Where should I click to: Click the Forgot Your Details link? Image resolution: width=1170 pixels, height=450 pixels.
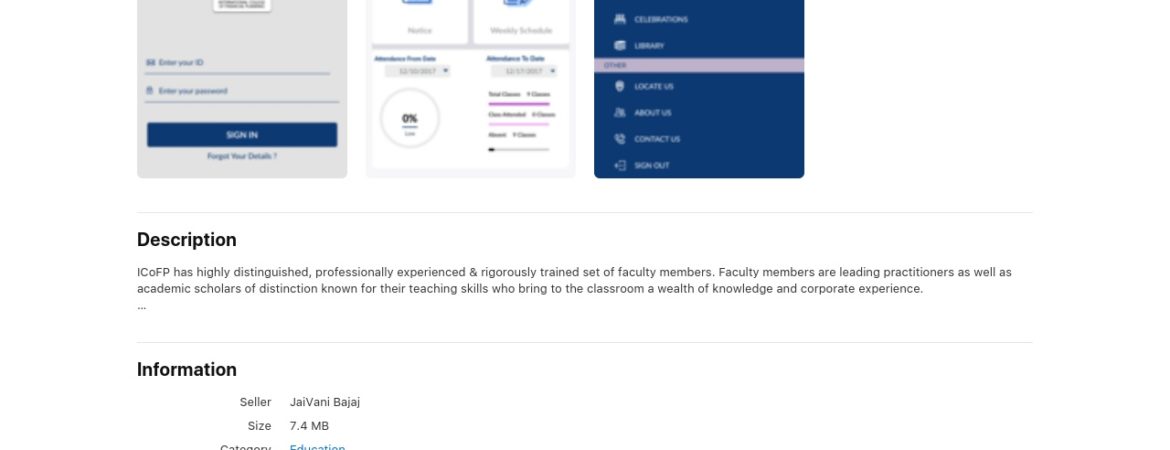point(242,157)
